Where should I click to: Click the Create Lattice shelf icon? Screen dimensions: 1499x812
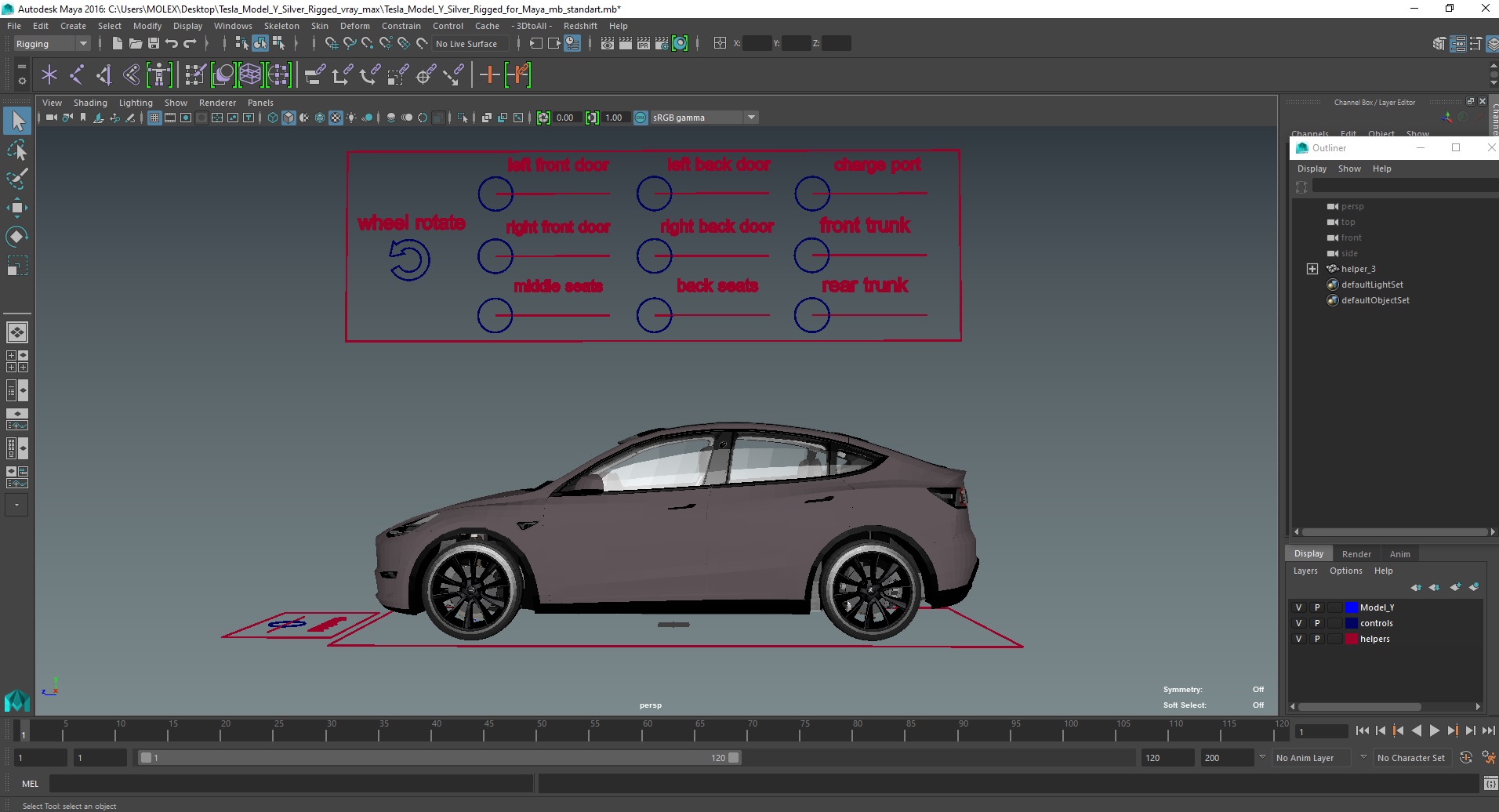coord(250,75)
